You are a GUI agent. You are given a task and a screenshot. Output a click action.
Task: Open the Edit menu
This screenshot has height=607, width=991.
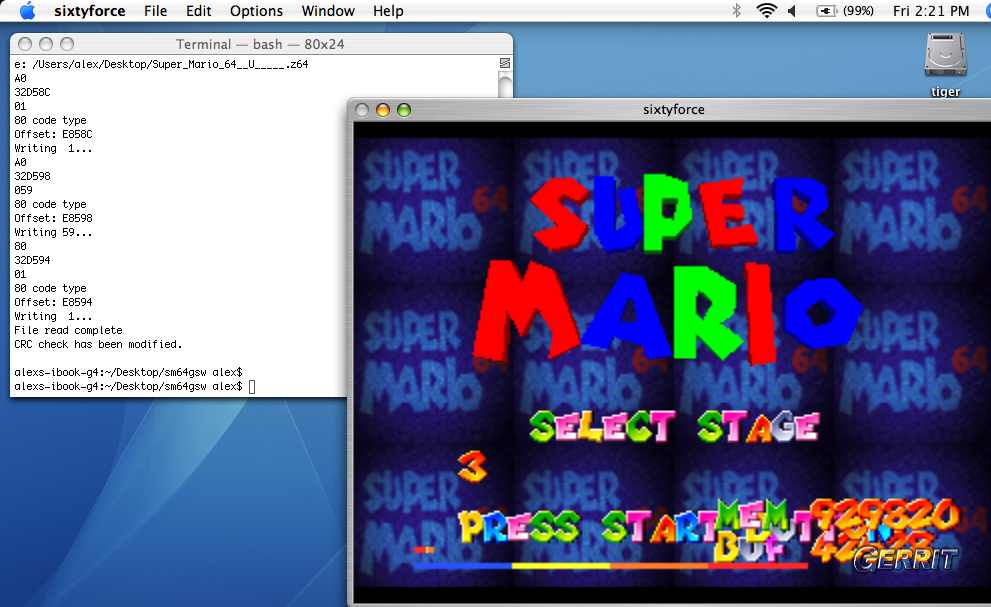click(198, 11)
